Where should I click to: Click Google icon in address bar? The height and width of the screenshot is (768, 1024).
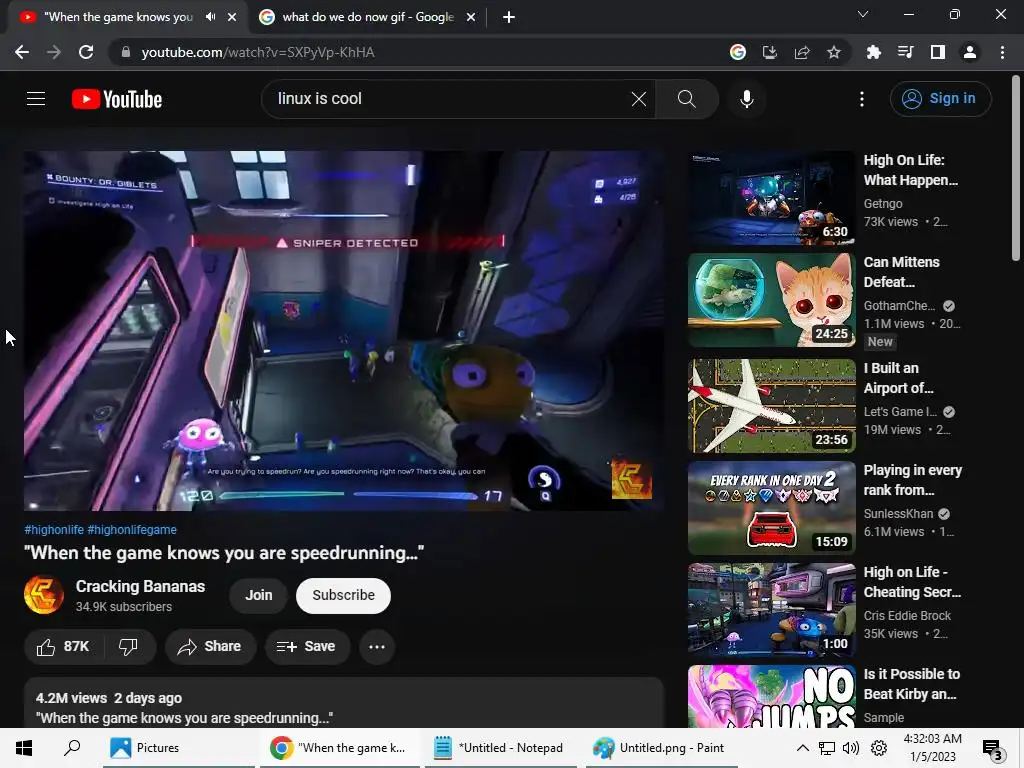737,52
